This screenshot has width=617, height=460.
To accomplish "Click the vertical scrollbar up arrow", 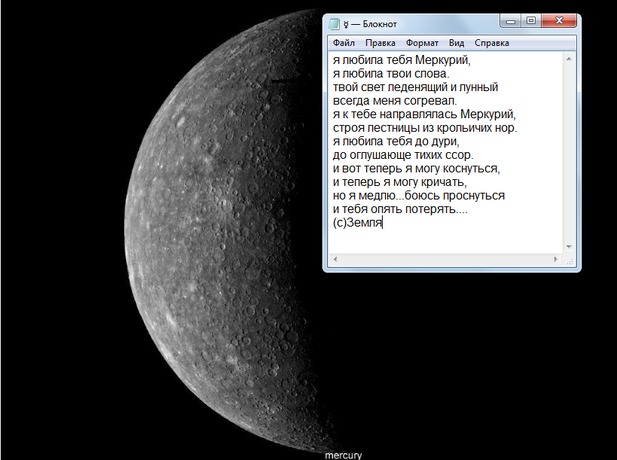I will click(x=569, y=59).
